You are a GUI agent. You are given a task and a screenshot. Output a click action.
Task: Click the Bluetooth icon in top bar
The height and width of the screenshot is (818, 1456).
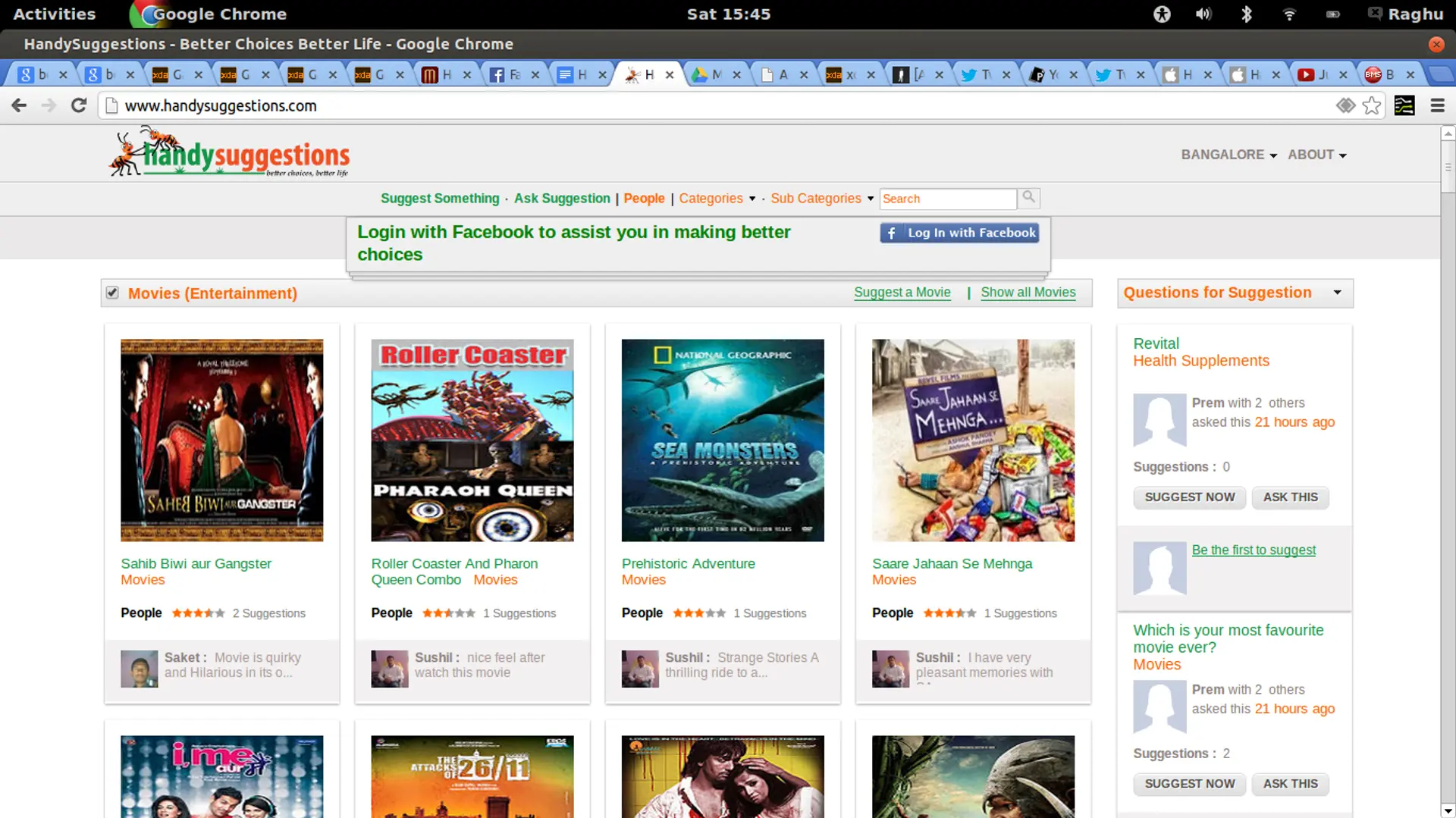1246,14
